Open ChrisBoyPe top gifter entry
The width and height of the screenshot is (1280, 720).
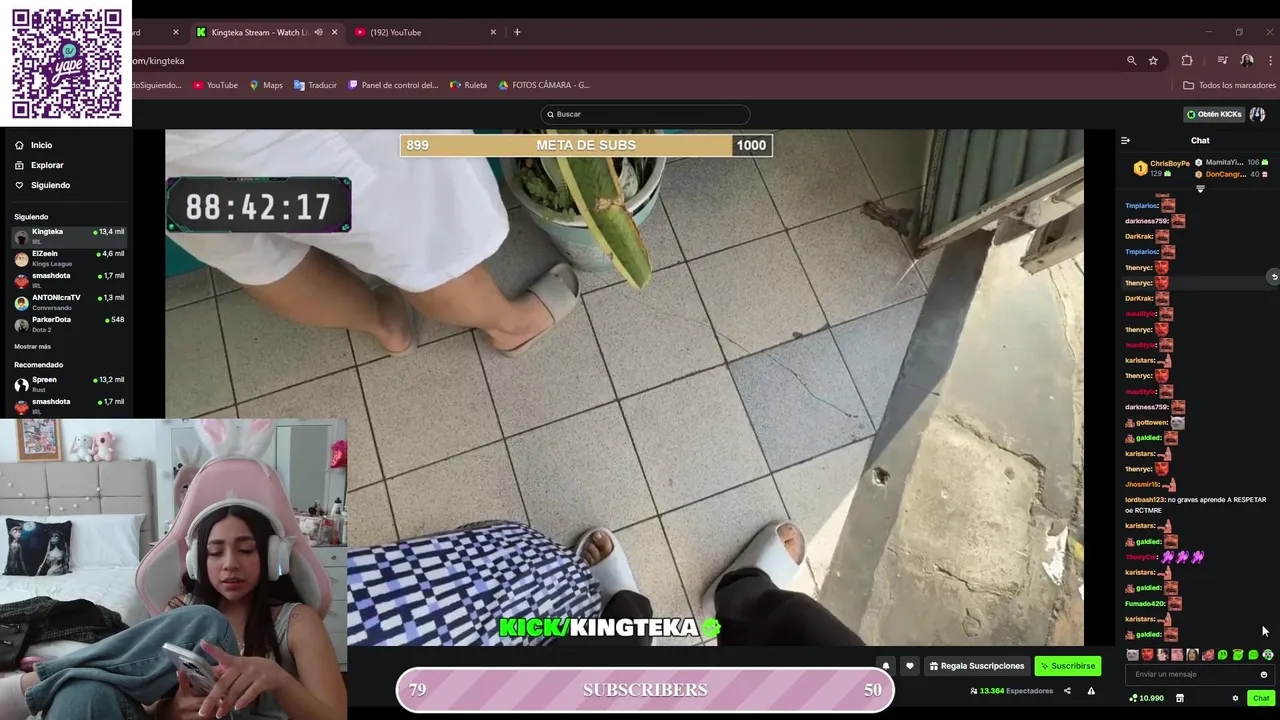point(1160,168)
